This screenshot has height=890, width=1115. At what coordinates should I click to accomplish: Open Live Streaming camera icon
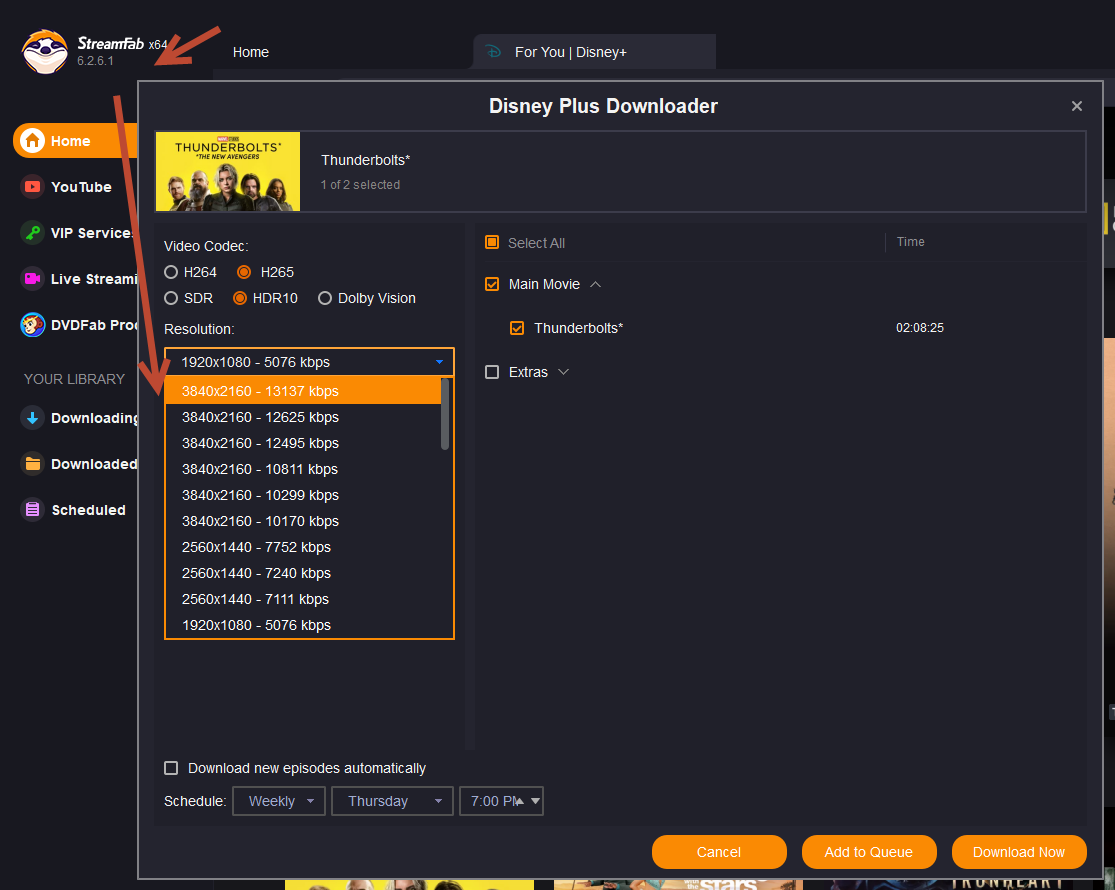point(33,279)
